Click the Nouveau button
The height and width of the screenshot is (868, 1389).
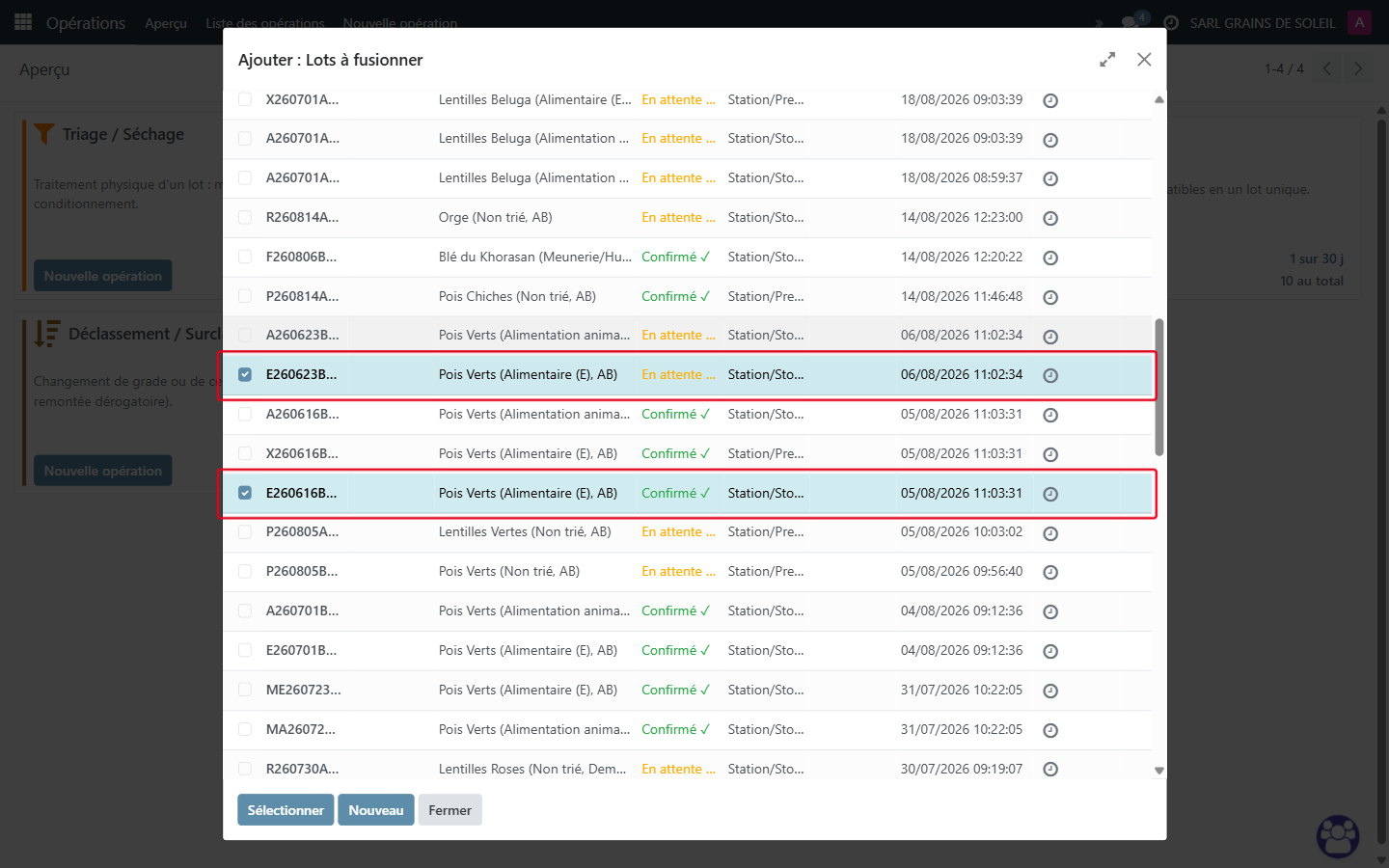(x=376, y=810)
